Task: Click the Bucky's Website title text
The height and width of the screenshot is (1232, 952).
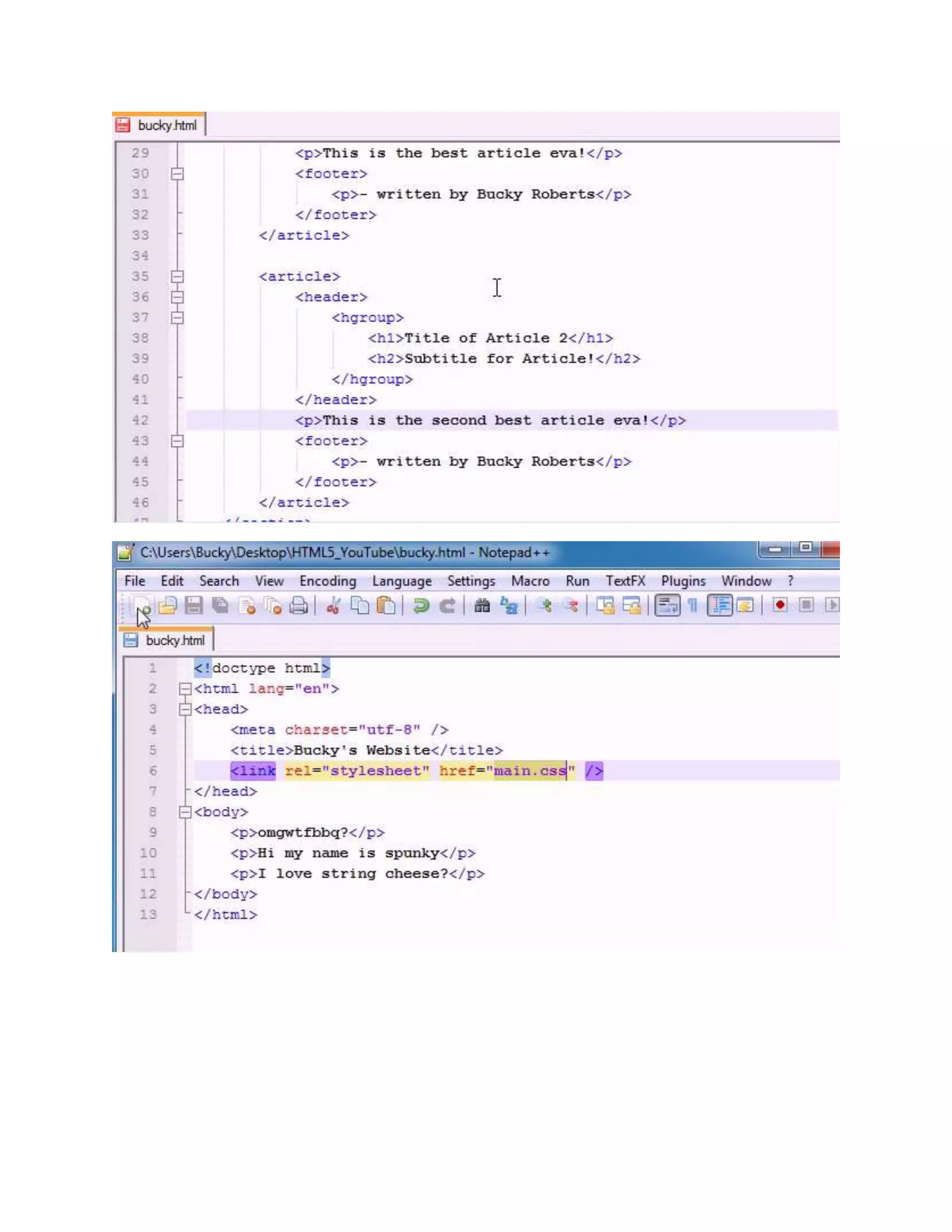Action: pos(362,750)
